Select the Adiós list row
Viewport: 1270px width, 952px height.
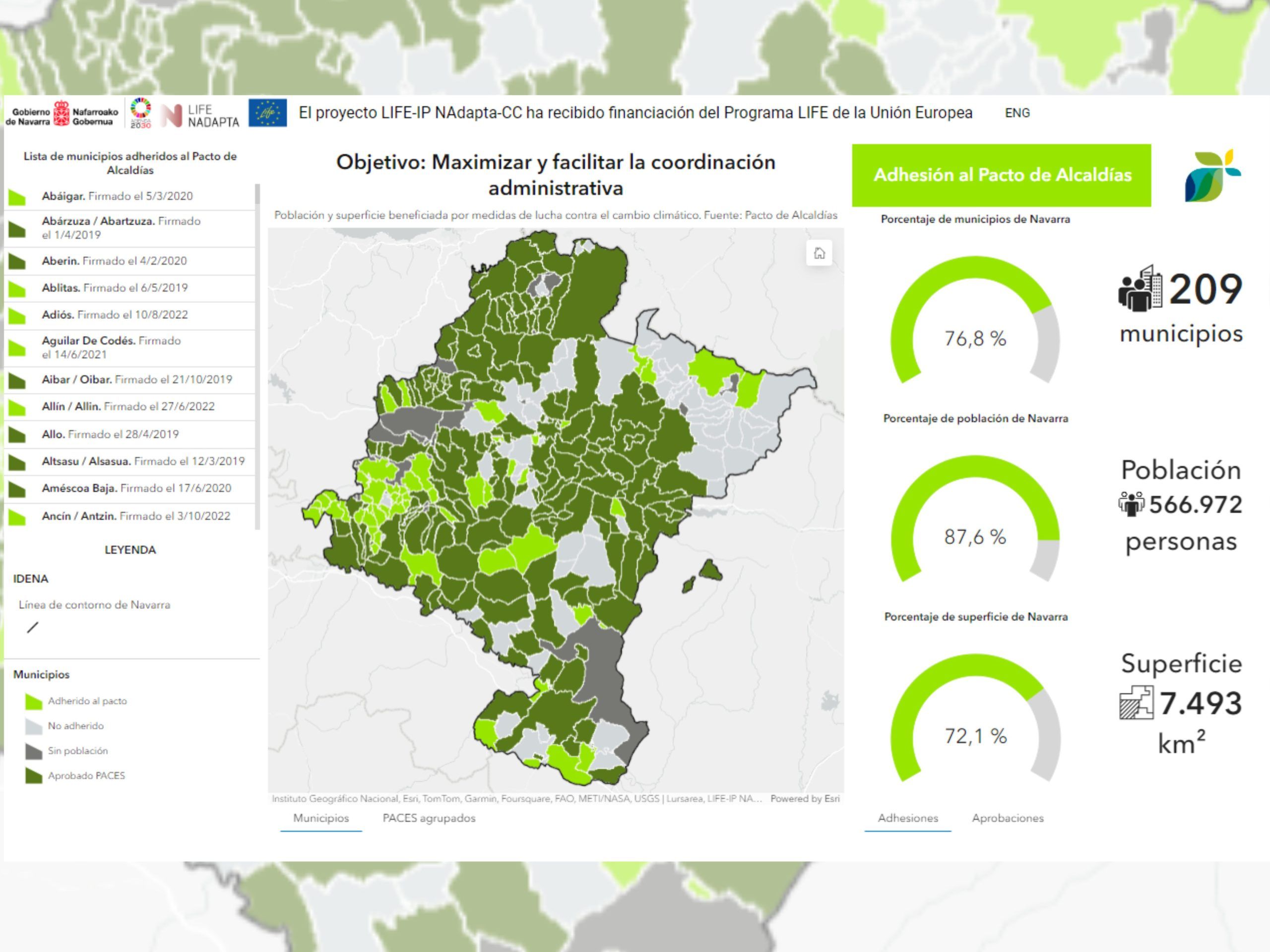[130, 315]
